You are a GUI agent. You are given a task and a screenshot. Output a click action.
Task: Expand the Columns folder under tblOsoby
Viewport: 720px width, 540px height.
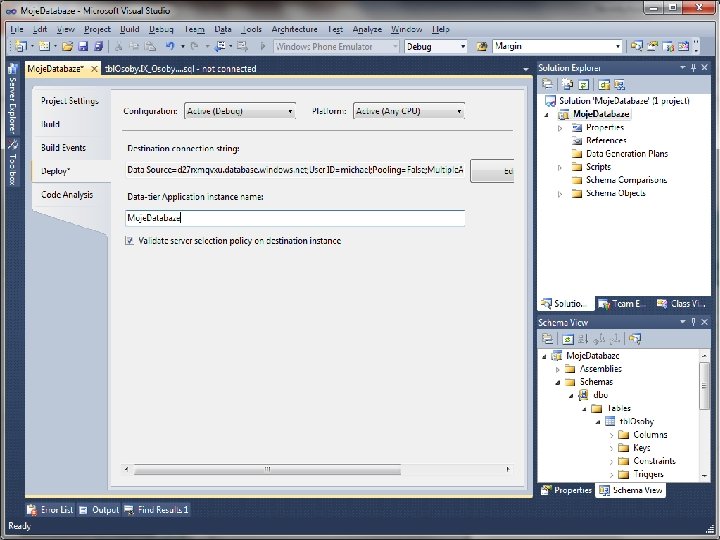click(x=611, y=435)
